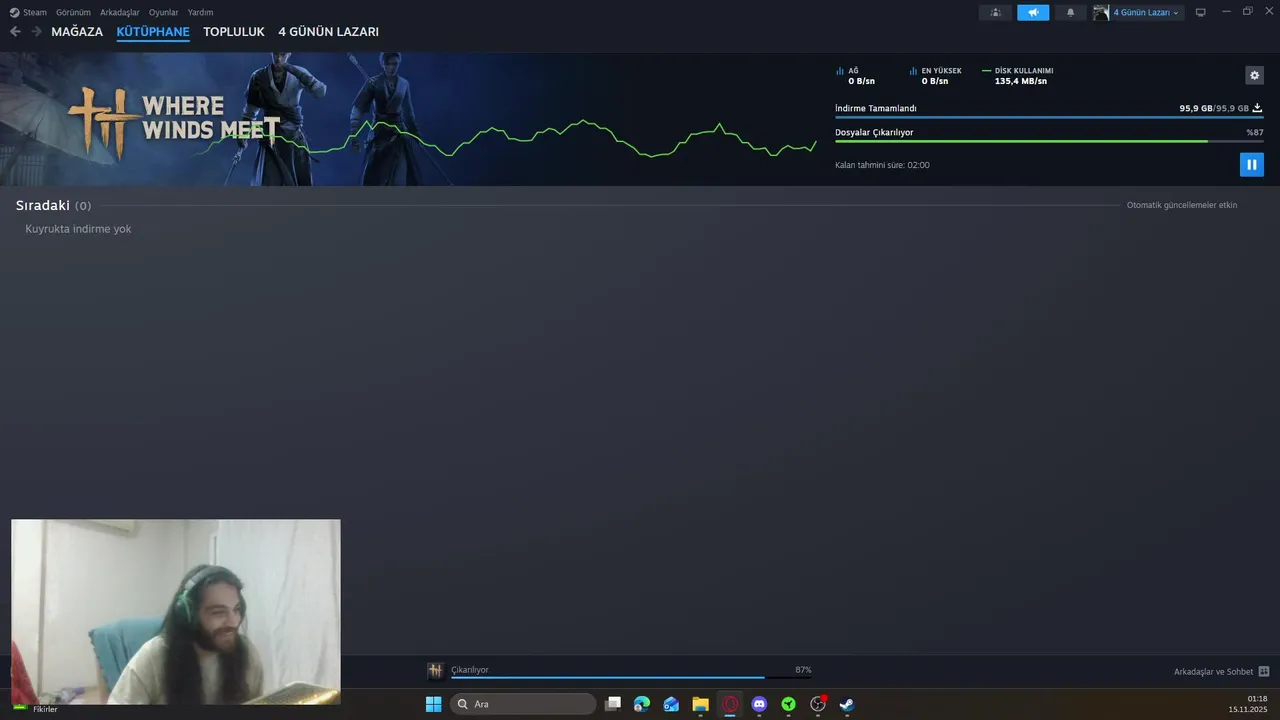Switch to the MAĞAZA tab
Screen dimensions: 1280x720
(77, 32)
